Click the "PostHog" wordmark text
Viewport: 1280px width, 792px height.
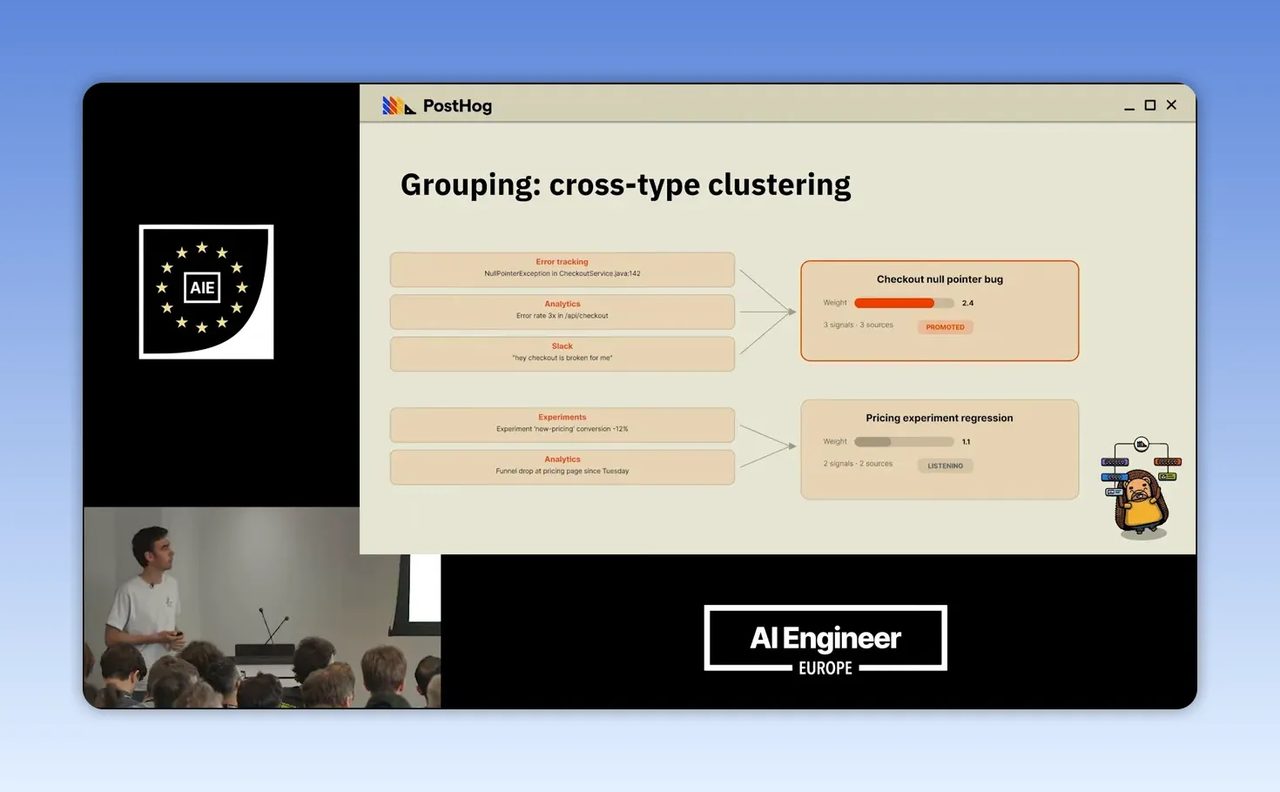[x=457, y=106]
